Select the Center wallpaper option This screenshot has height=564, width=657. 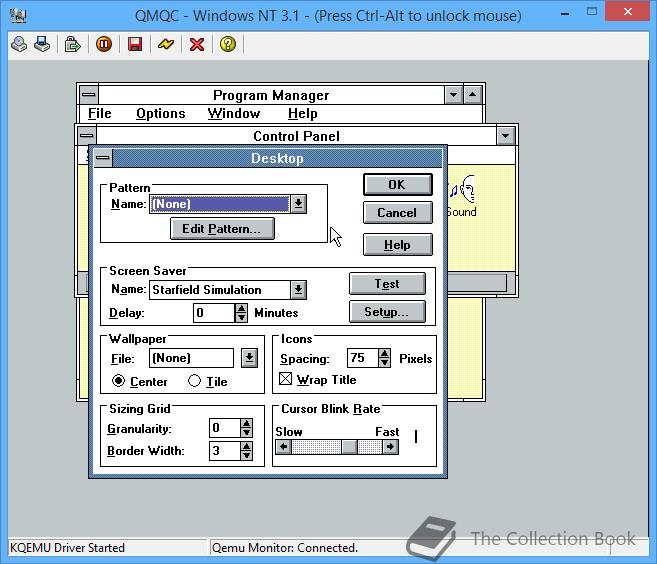tap(140, 381)
